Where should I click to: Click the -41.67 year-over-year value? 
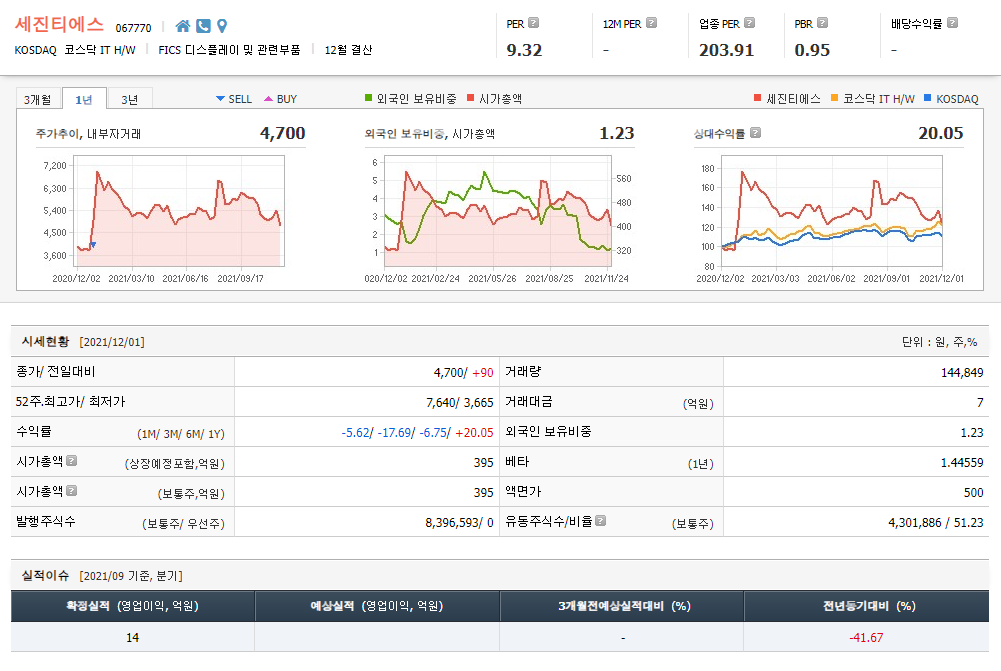[866, 638]
